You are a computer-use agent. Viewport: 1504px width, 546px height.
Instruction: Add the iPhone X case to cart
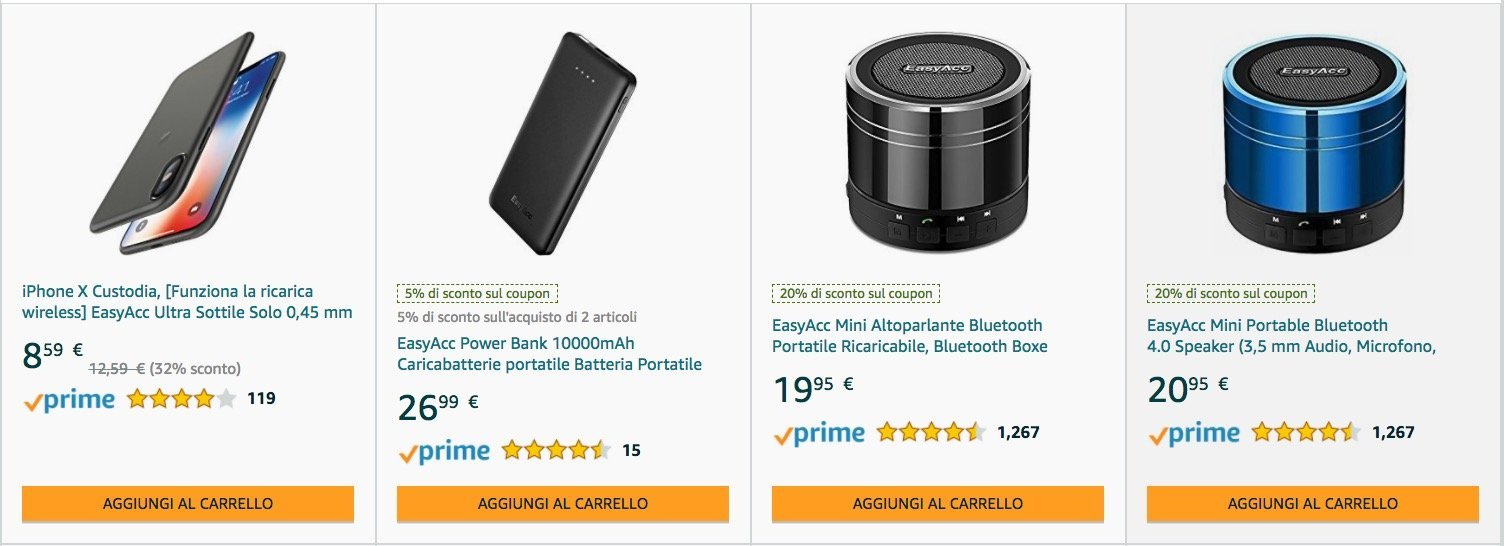(188, 503)
